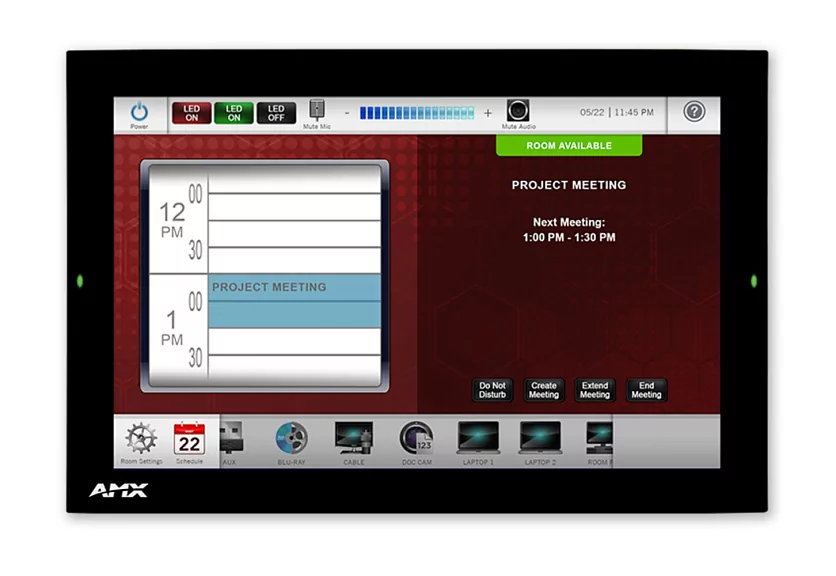Increase volume with the plus button
Image resolution: width=836 pixels, height=576 pixels.
click(x=488, y=113)
